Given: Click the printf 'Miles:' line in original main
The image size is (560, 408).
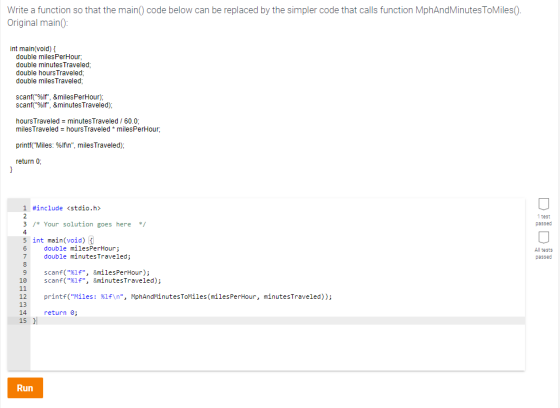Looking at the screenshot, I should pos(70,145).
